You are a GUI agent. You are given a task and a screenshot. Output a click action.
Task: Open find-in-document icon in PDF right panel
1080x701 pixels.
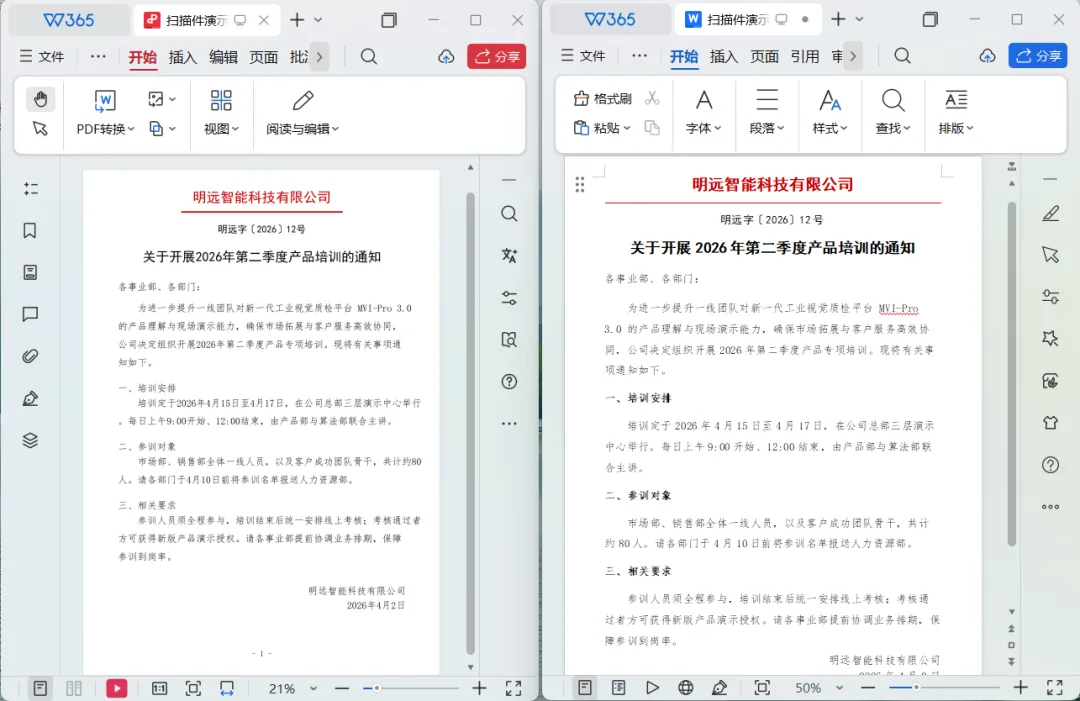click(x=509, y=339)
